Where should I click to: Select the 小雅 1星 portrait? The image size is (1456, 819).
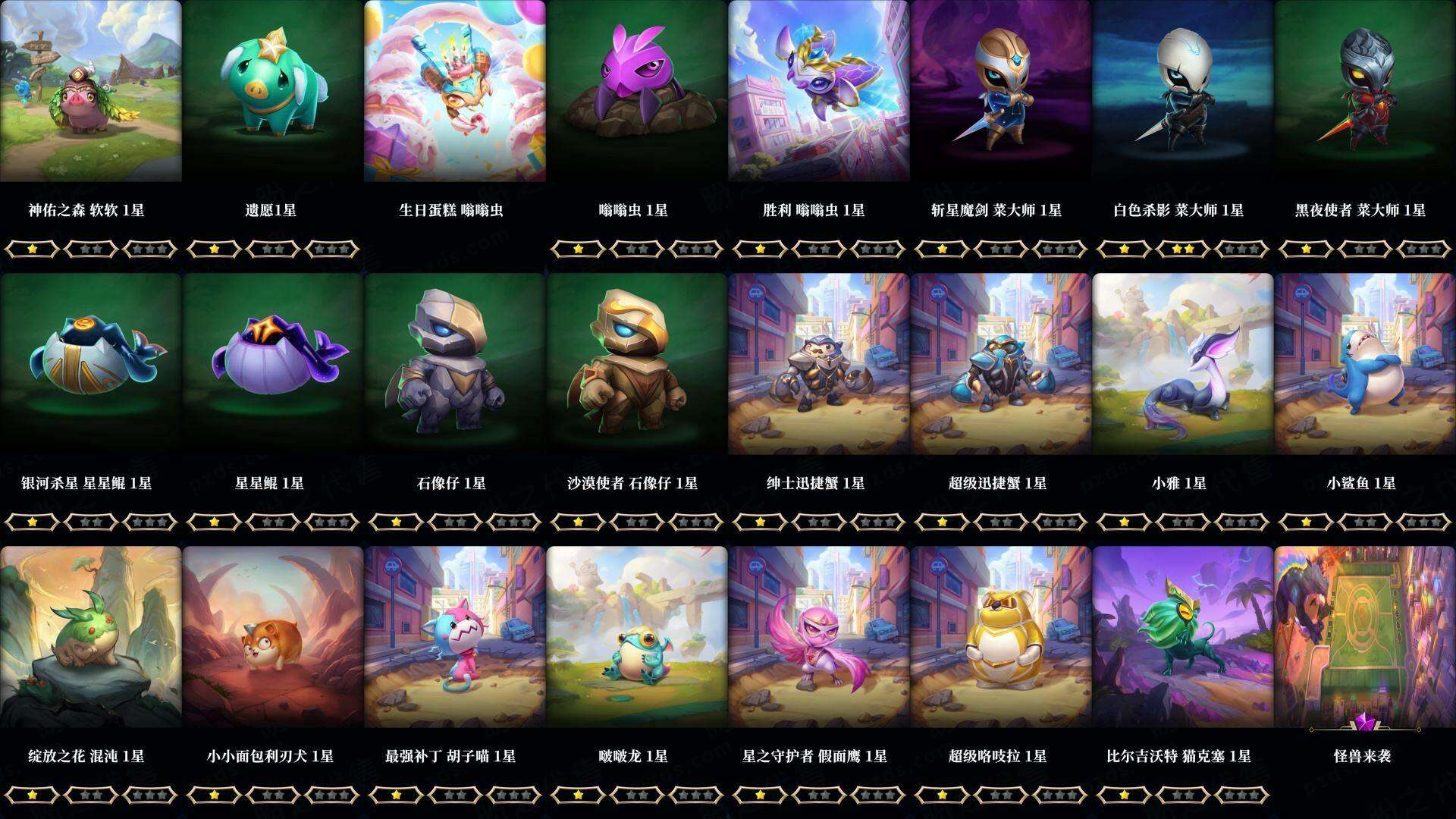pos(1183,364)
